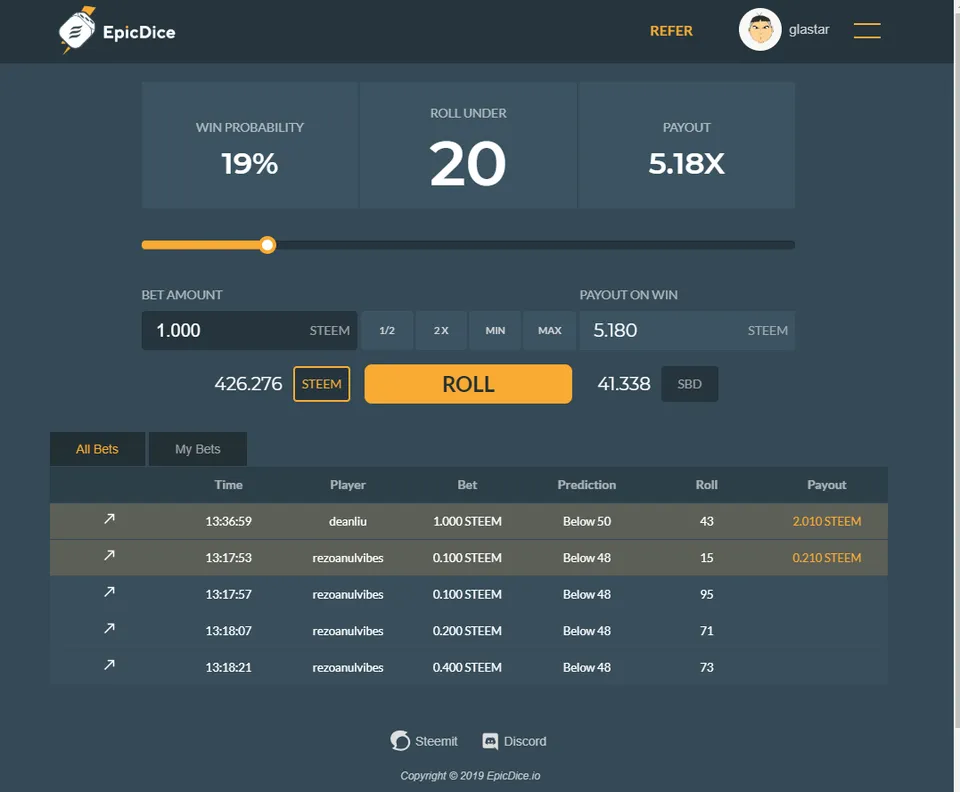Viewport: 960px width, 792px height.
Task: Click the glastar user avatar
Action: (x=760, y=29)
